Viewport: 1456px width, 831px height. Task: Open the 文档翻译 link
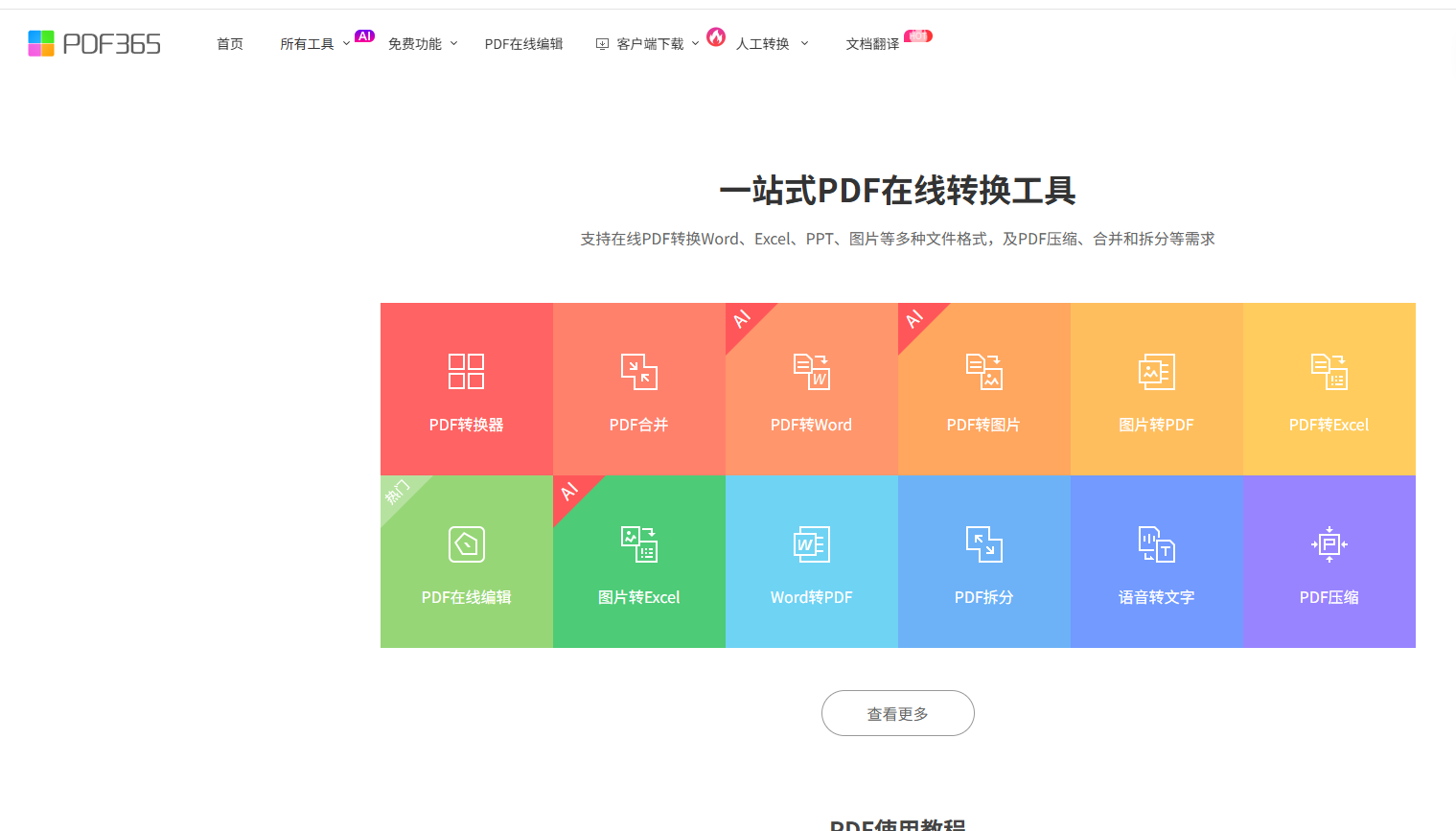pos(872,44)
